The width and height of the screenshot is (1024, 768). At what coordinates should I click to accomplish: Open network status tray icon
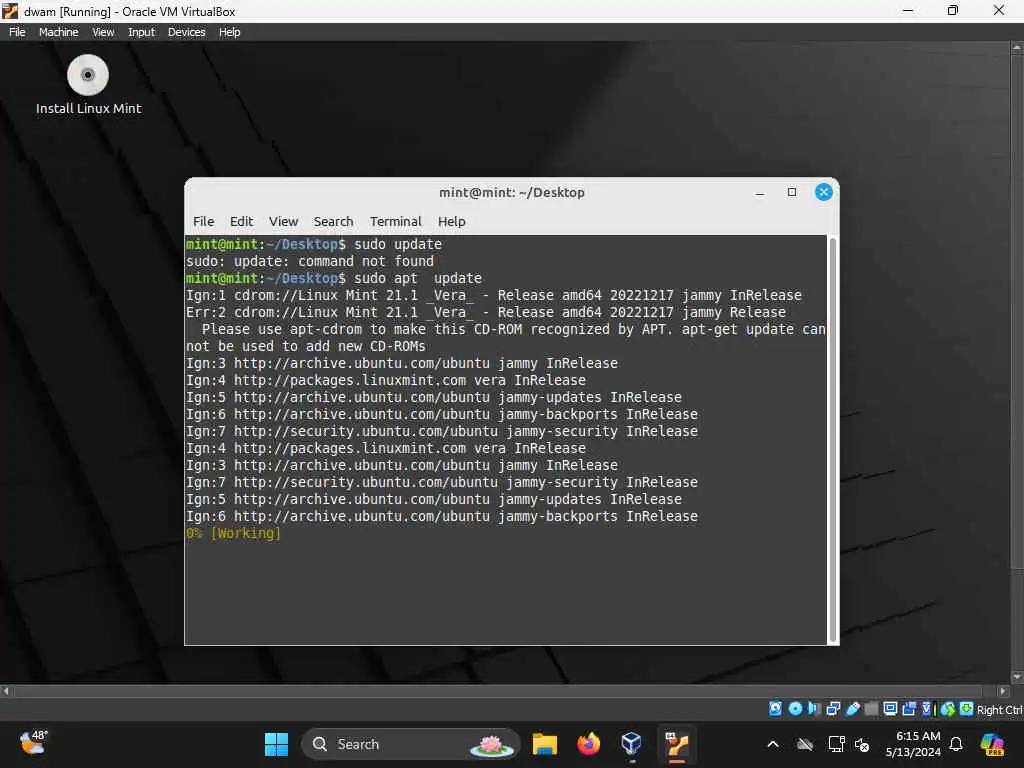[x=836, y=744]
